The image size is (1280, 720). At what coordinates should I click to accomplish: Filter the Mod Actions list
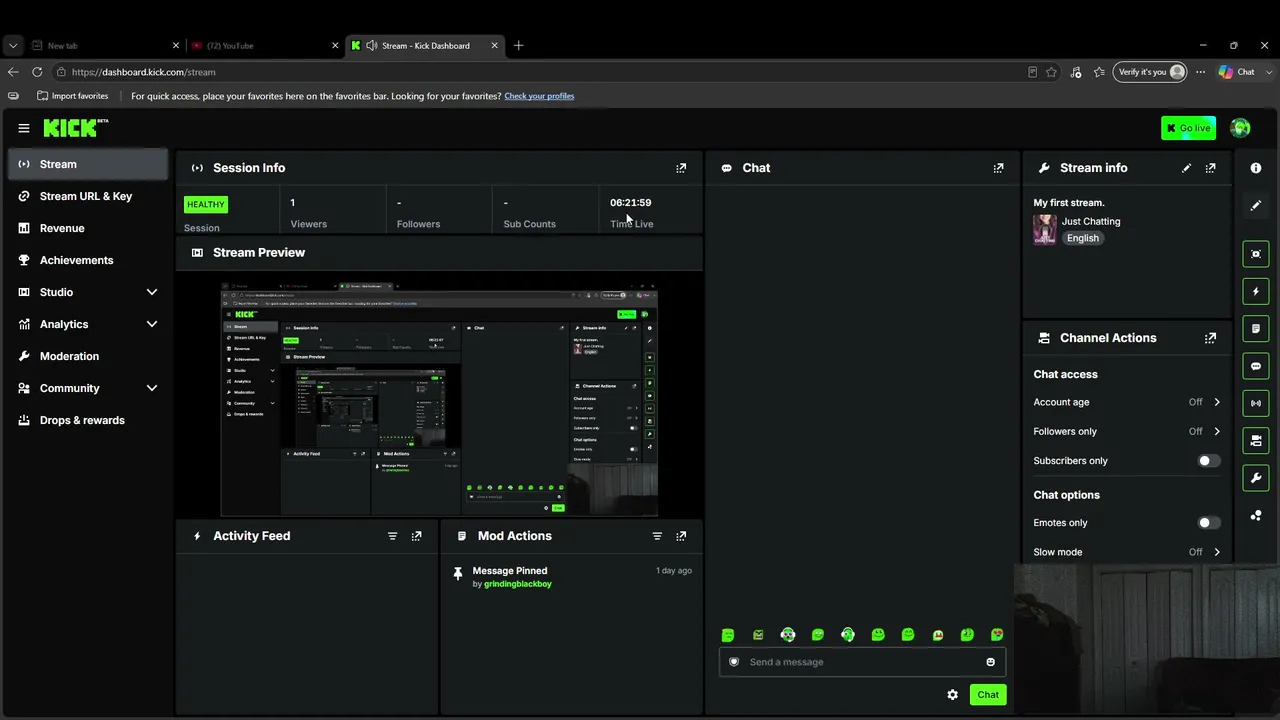pyautogui.click(x=657, y=536)
